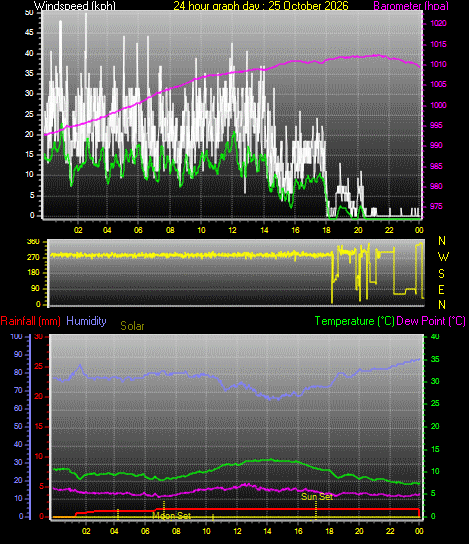Click the temperature axis value 35
This screenshot has height=544, width=469.
coord(435,359)
